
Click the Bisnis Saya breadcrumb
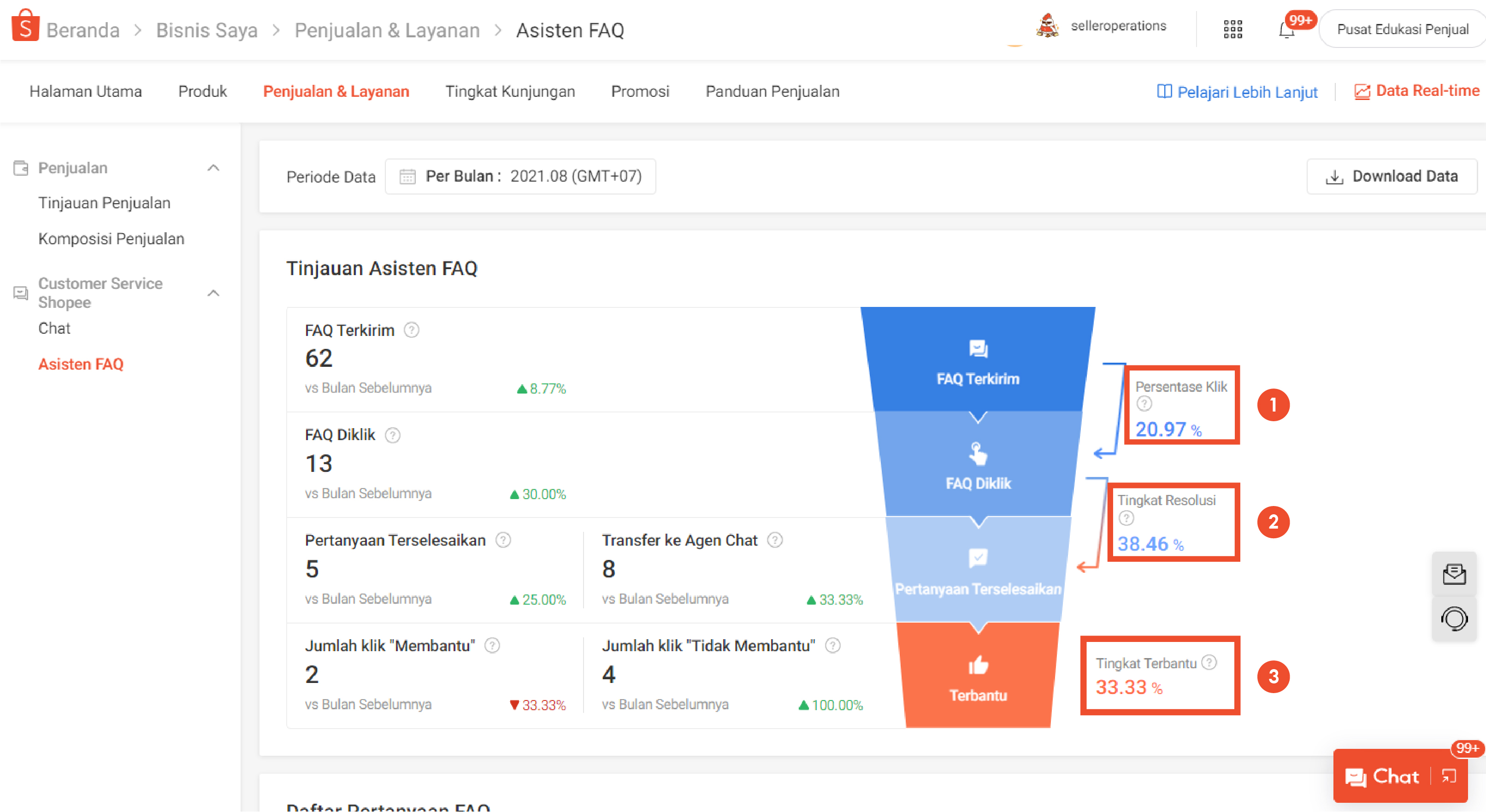coord(206,30)
